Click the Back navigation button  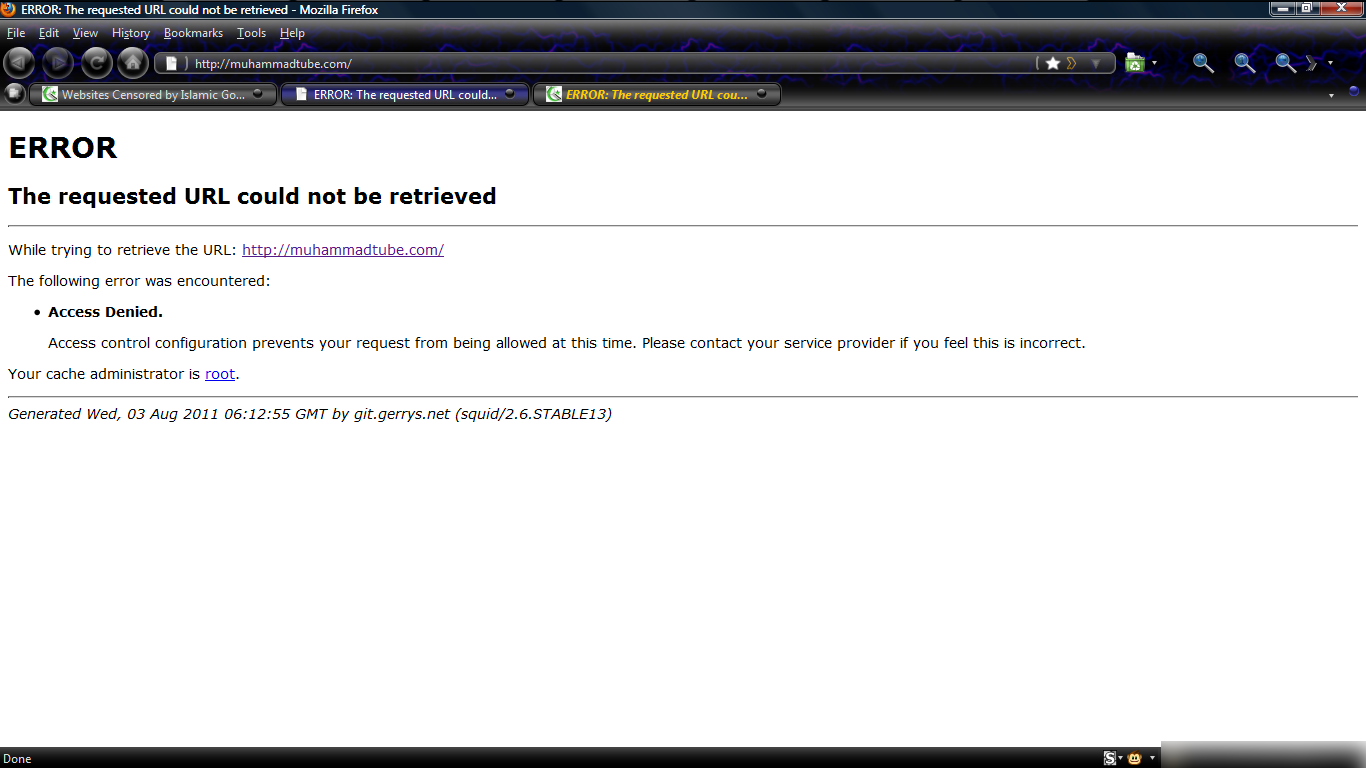tap(19, 63)
